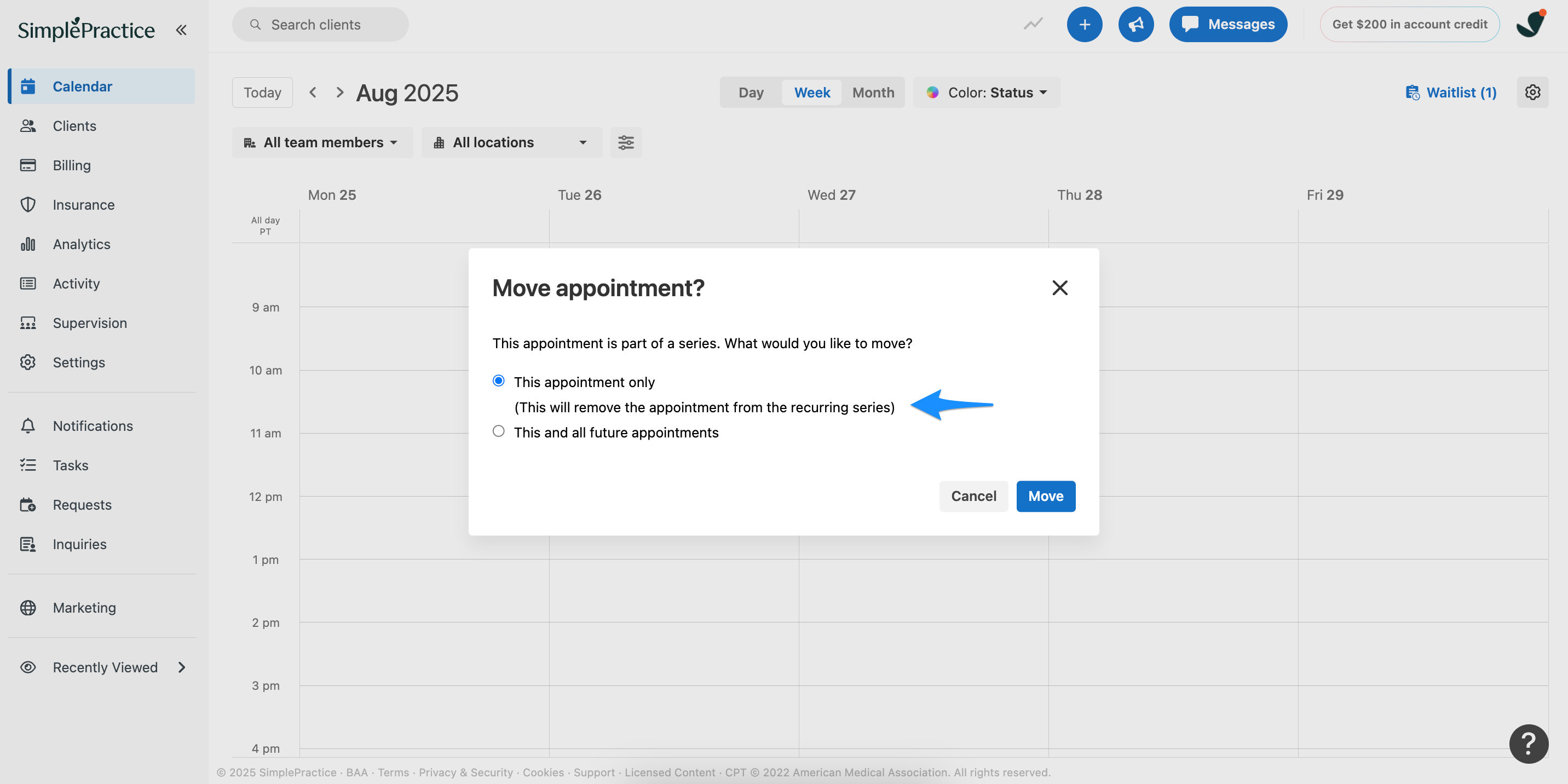Go to previous week arrow
1568x784 pixels.
tap(313, 93)
